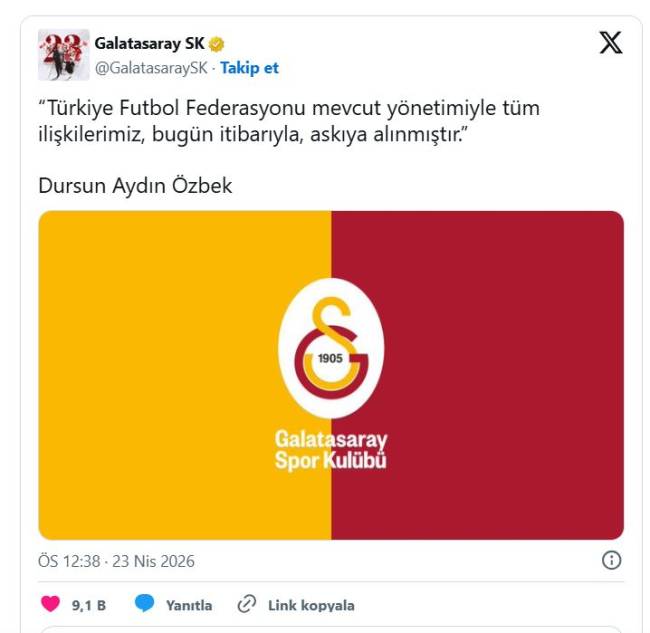The height and width of the screenshot is (633, 650).
Task: Click the chain link icon
Action: pyautogui.click(x=247, y=604)
